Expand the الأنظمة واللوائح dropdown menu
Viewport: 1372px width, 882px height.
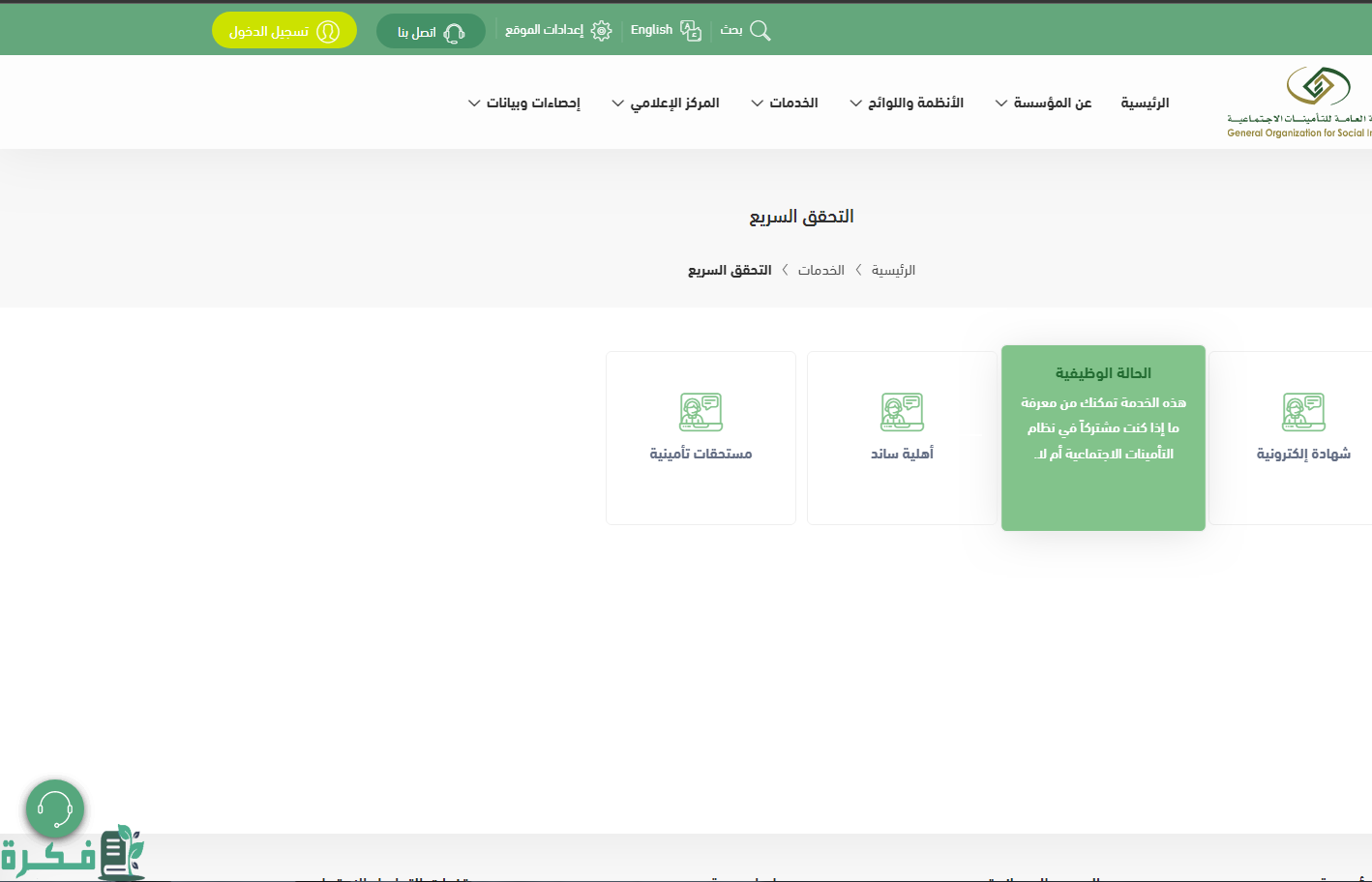click(x=907, y=103)
